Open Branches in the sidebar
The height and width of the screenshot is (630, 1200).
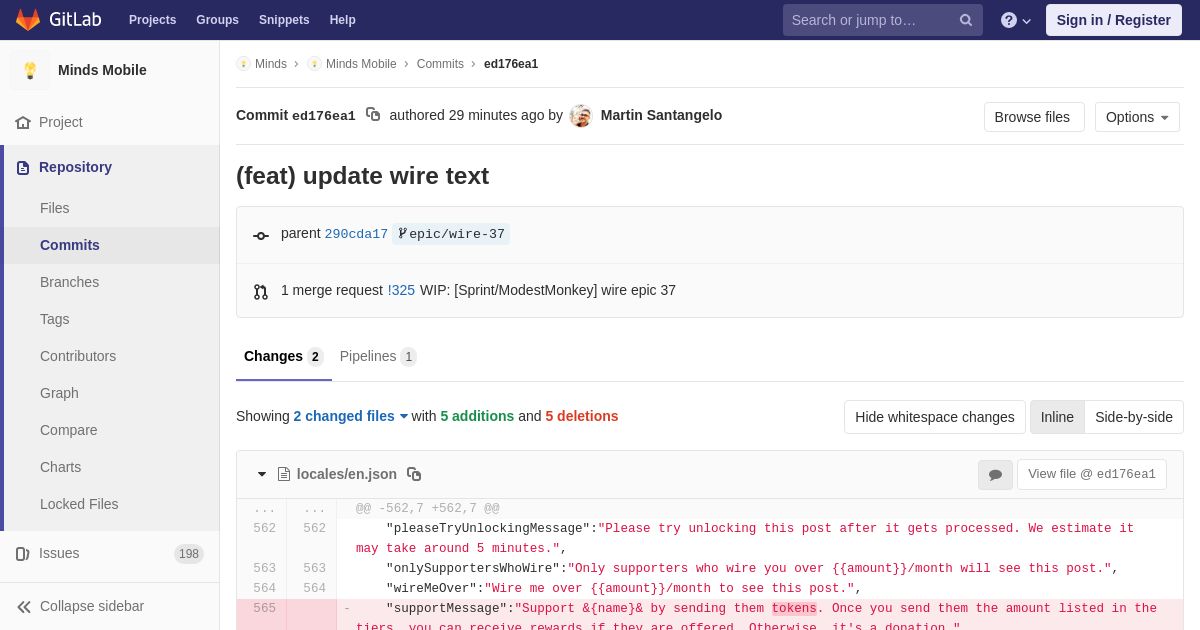pos(112,282)
